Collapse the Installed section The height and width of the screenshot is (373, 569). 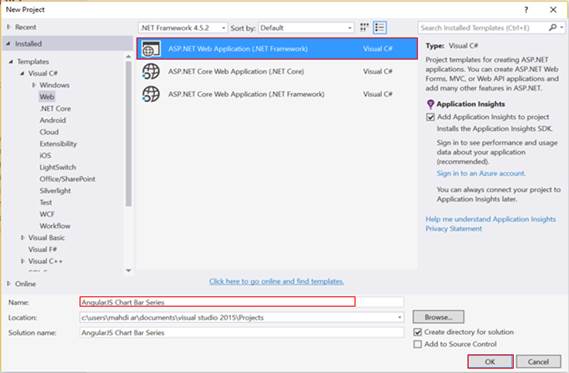tap(8, 44)
